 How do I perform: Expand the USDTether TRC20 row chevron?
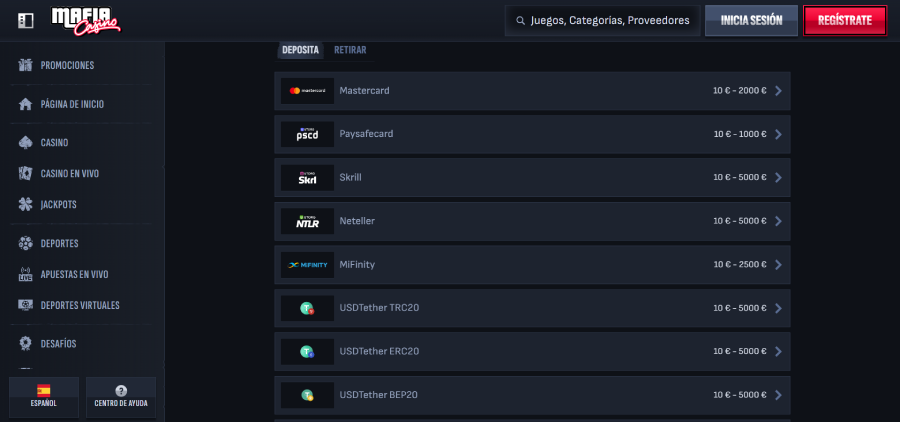coord(778,308)
